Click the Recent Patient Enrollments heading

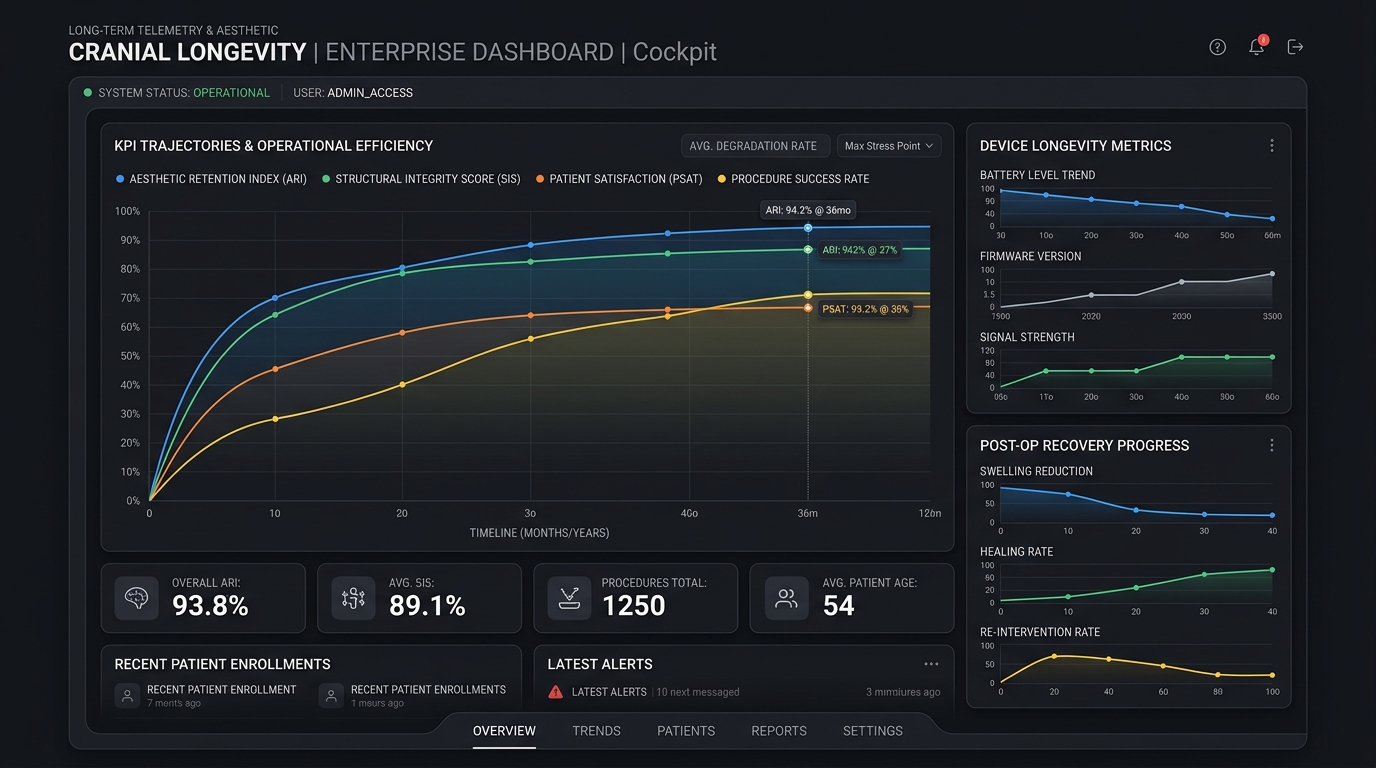pos(222,664)
